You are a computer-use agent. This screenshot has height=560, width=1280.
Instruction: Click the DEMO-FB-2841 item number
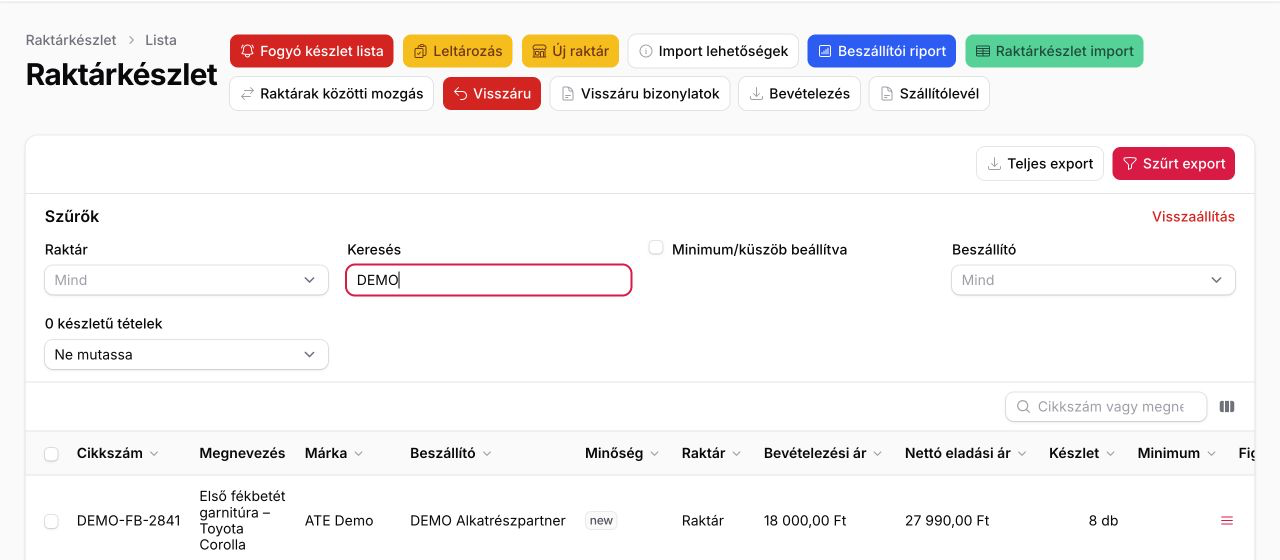(129, 521)
